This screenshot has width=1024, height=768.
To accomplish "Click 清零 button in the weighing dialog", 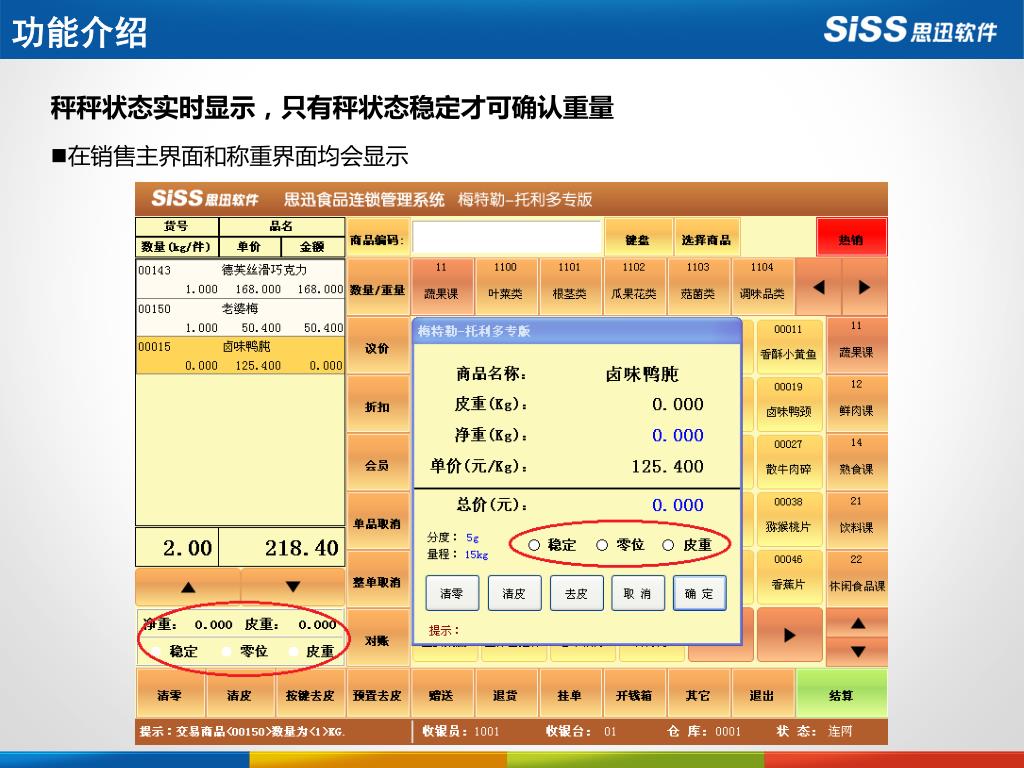I will click(x=452, y=593).
